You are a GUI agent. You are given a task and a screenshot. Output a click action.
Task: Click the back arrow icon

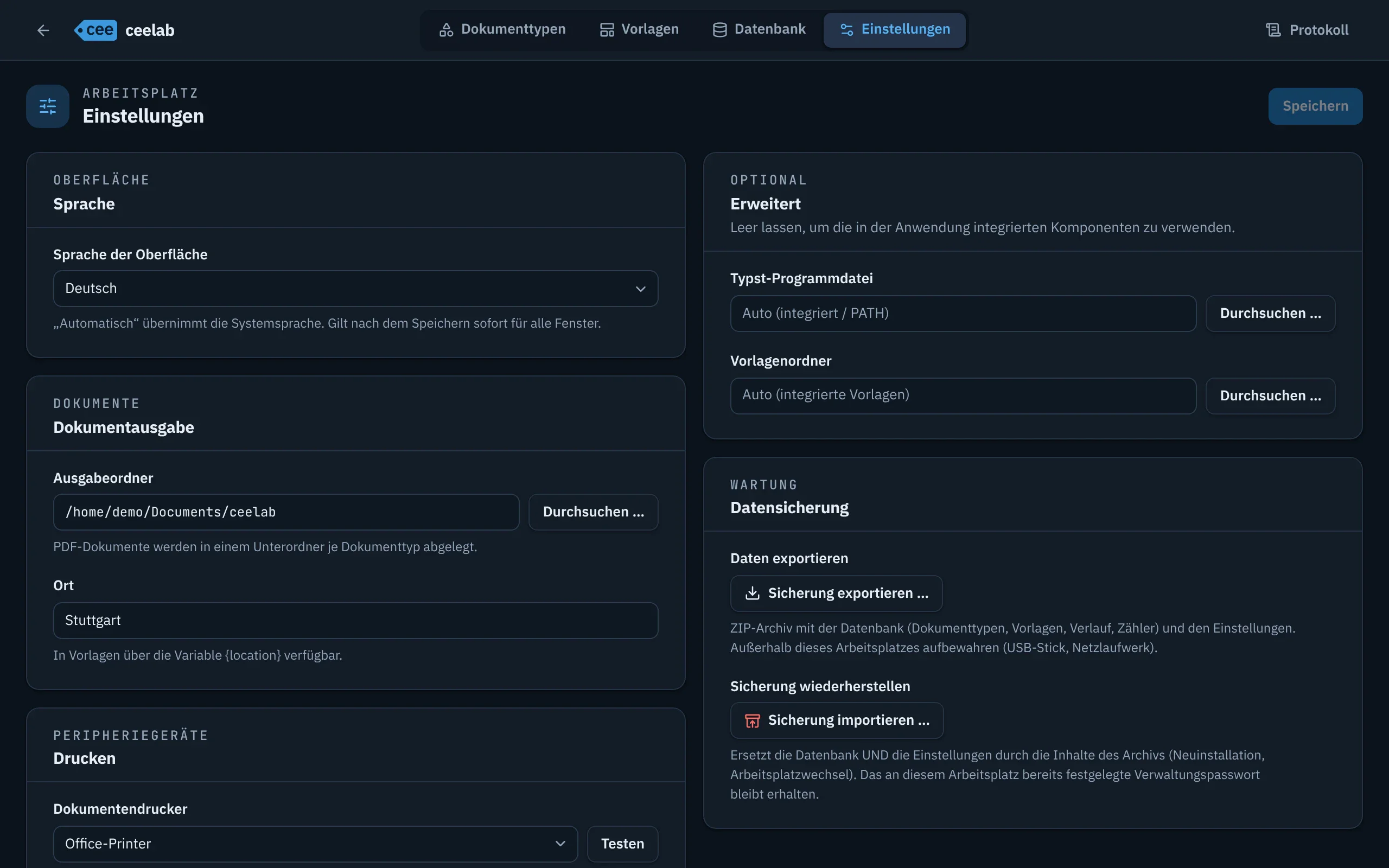[43, 30]
